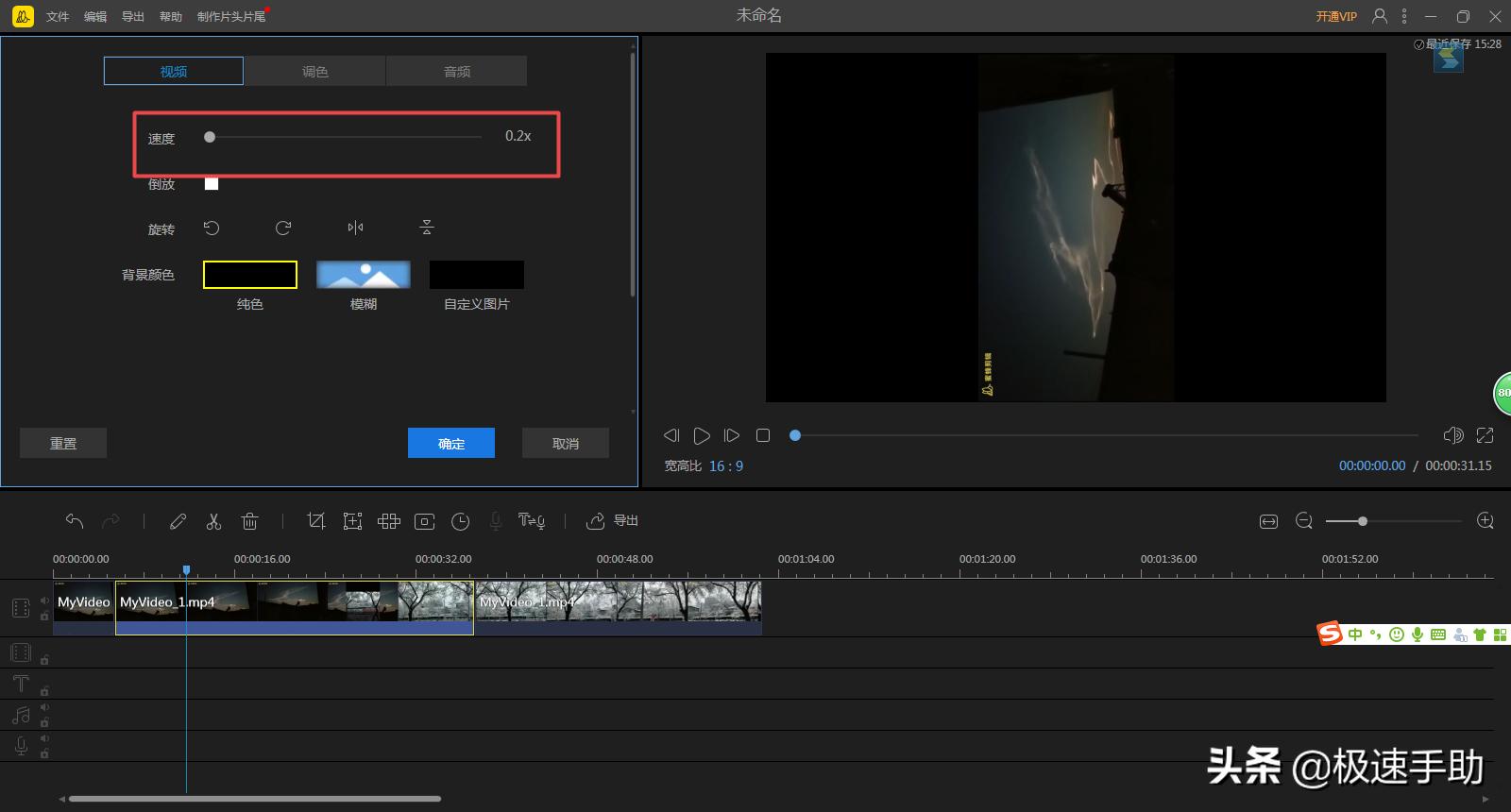
Task: Open the 16:9 aspect ratio selector
Action: 725,466
